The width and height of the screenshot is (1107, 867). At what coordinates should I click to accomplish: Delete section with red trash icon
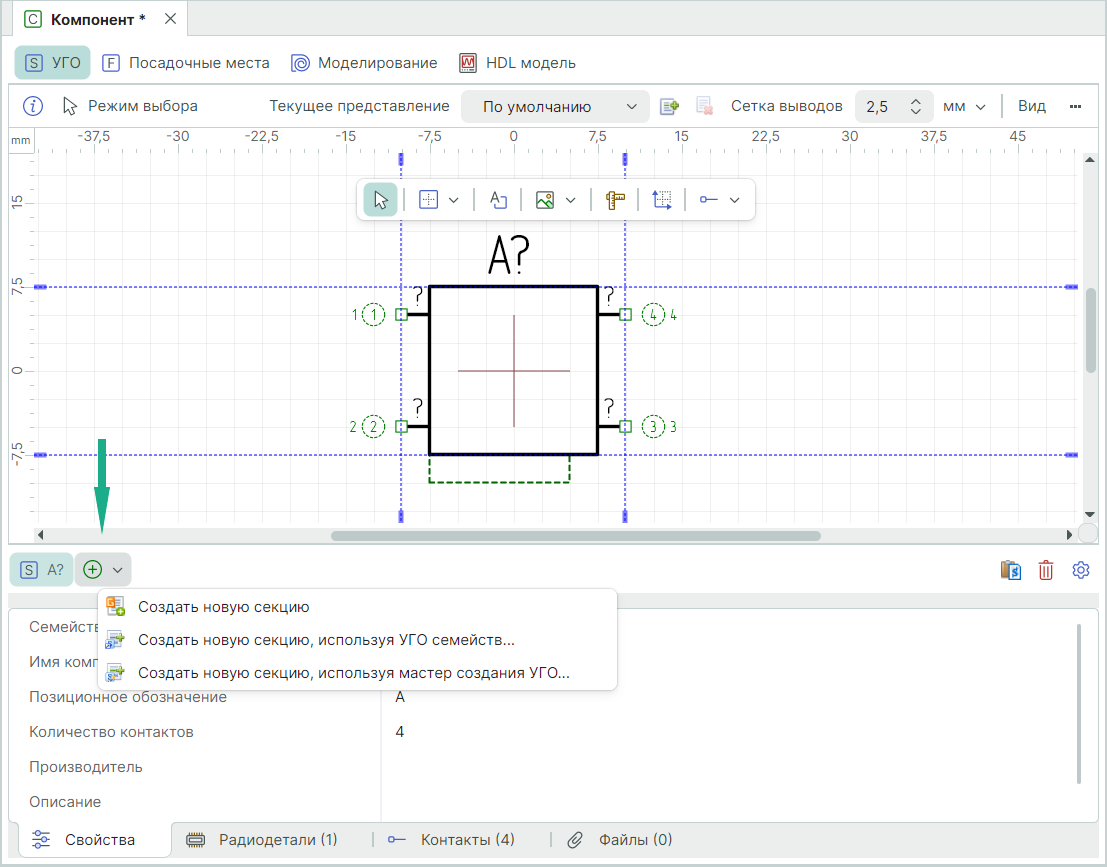pyautogui.click(x=1046, y=570)
